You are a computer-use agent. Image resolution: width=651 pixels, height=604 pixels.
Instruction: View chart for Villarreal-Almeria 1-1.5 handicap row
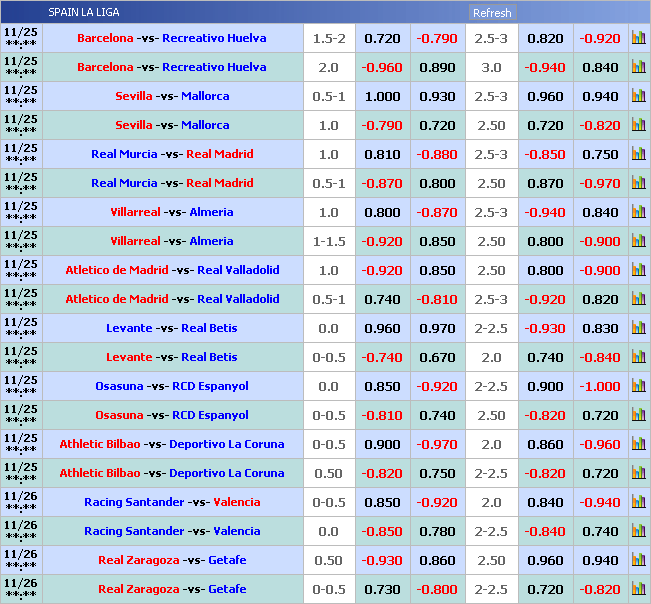point(638,242)
